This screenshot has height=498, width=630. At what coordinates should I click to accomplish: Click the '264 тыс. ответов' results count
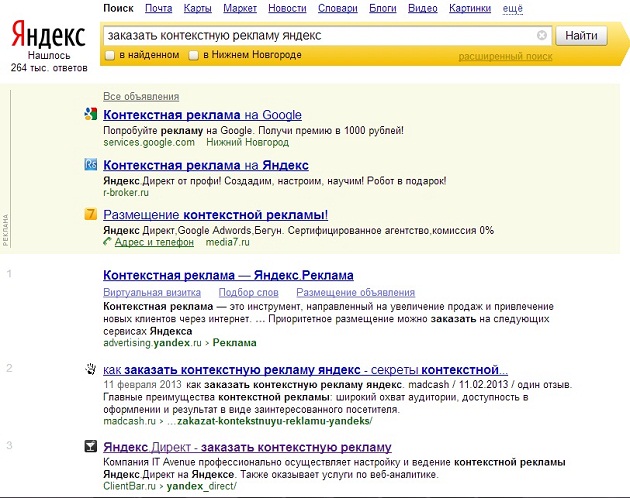coord(49,68)
